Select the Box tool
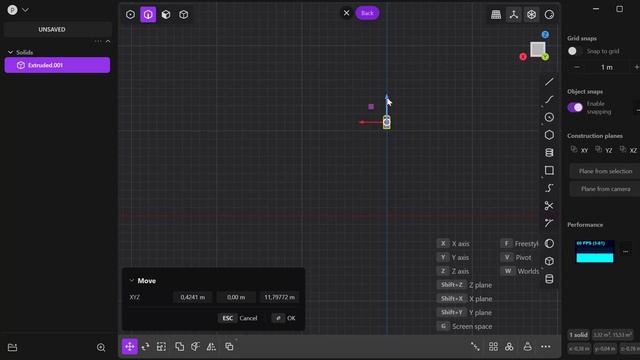640x360 pixels. (549, 261)
